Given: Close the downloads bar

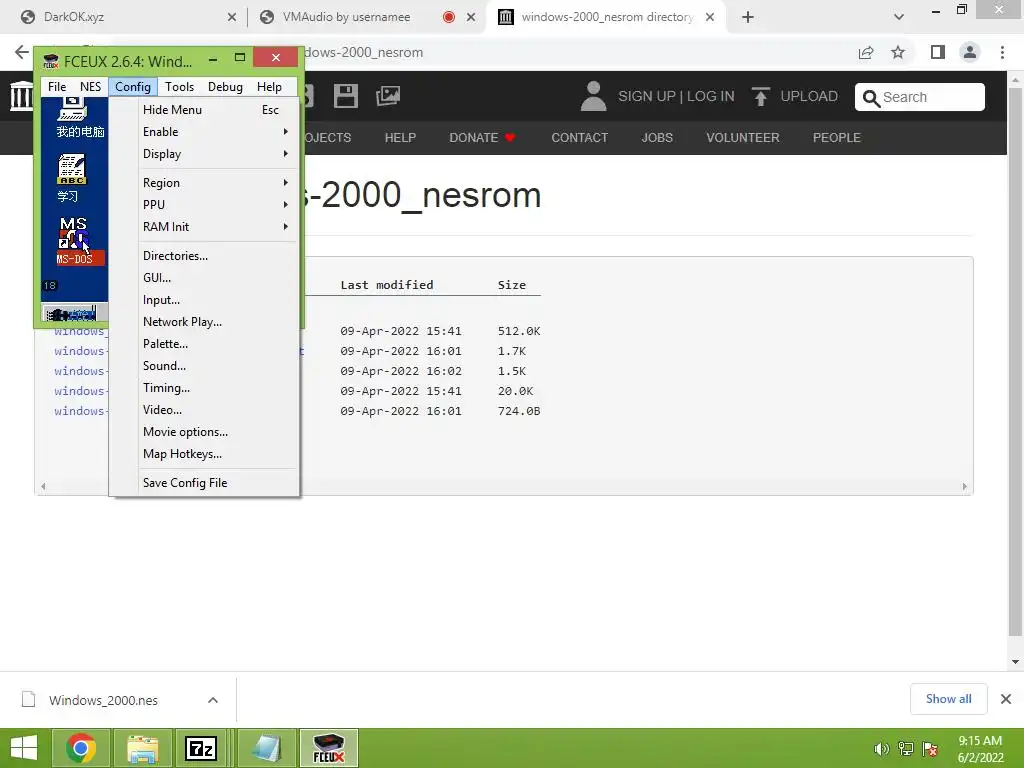Looking at the screenshot, I should [1006, 699].
